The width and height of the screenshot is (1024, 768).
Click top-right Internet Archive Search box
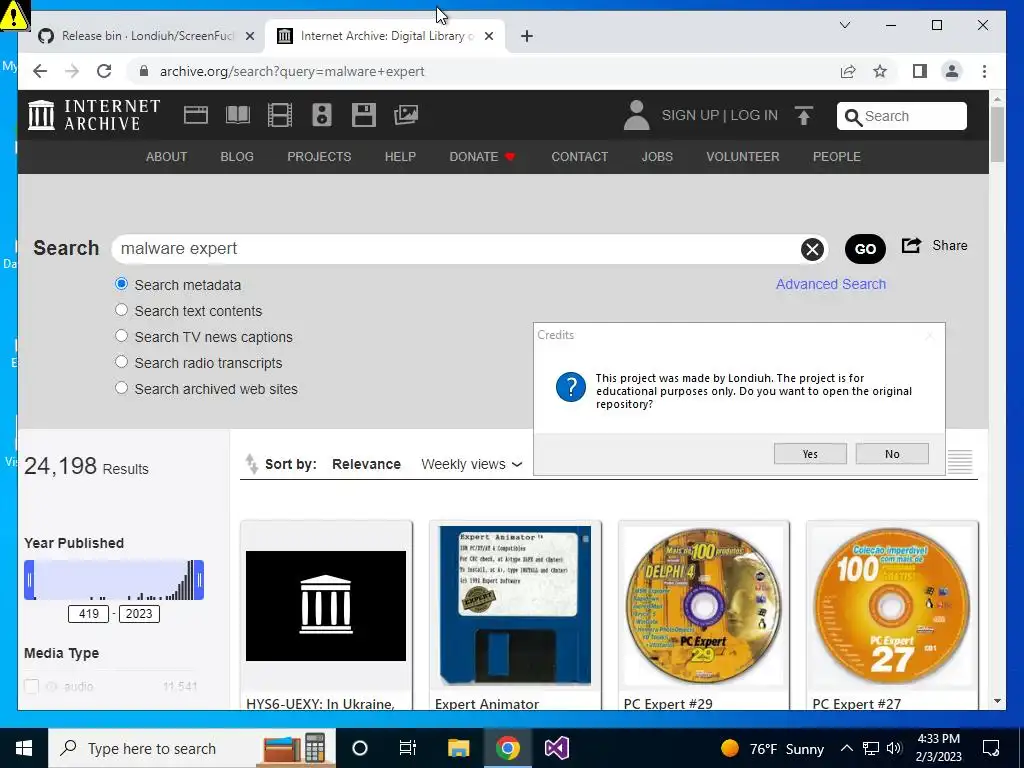tap(901, 116)
